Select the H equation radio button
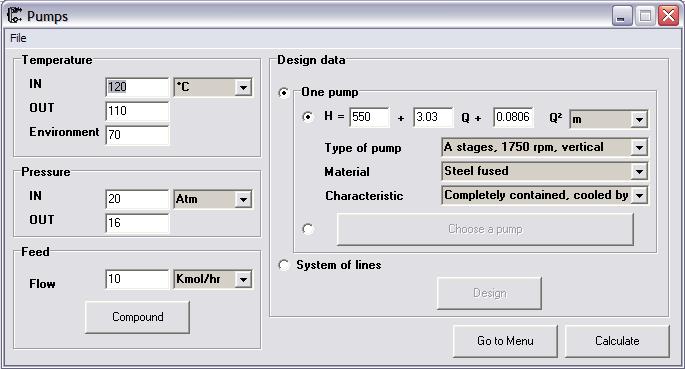This screenshot has height=369, width=685. pyautogui.click(x=308, y=117)
